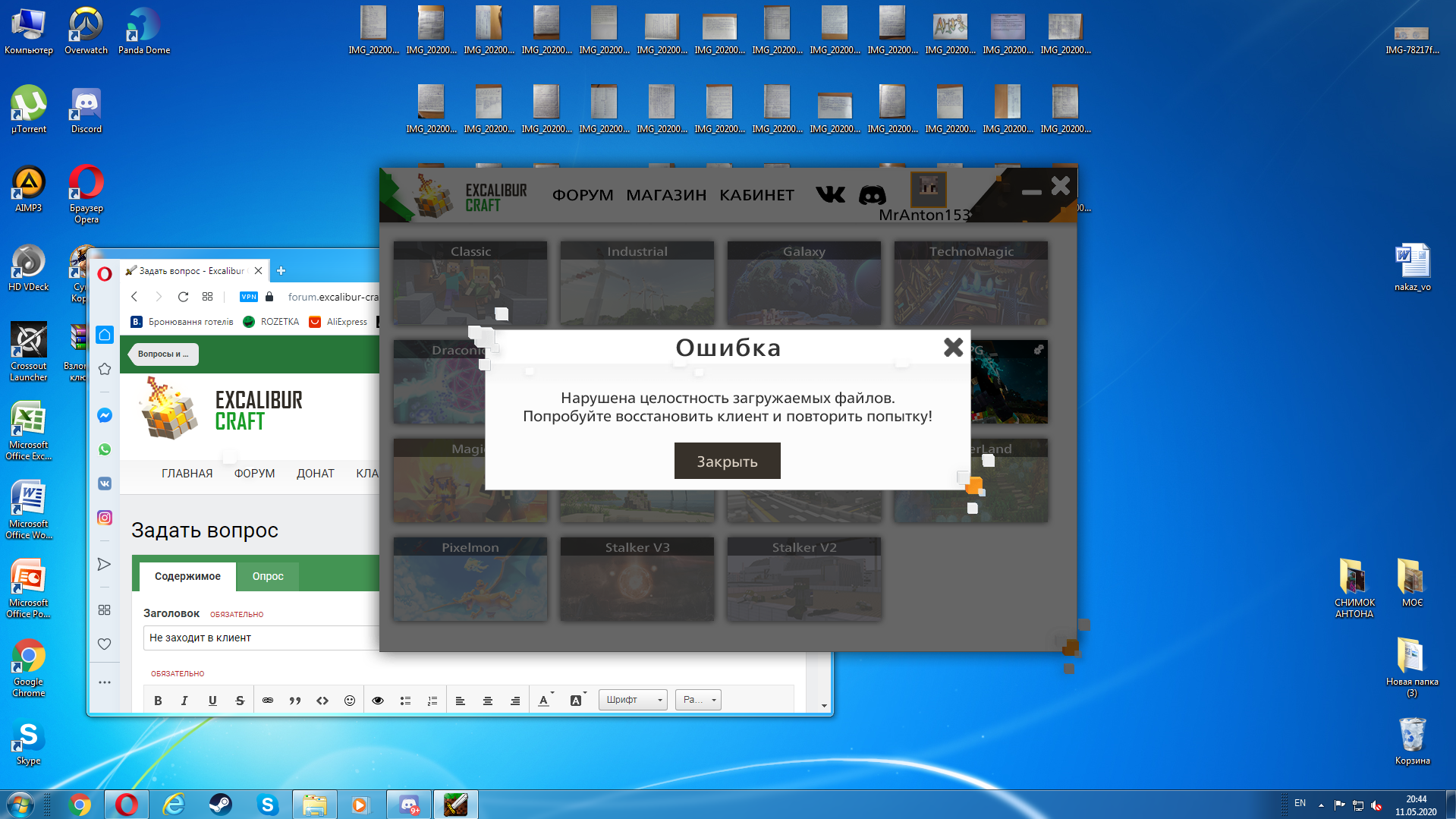1456x819 pixels.
Task: Toggle bulleted list in the editor
Action: click(405, 701)
